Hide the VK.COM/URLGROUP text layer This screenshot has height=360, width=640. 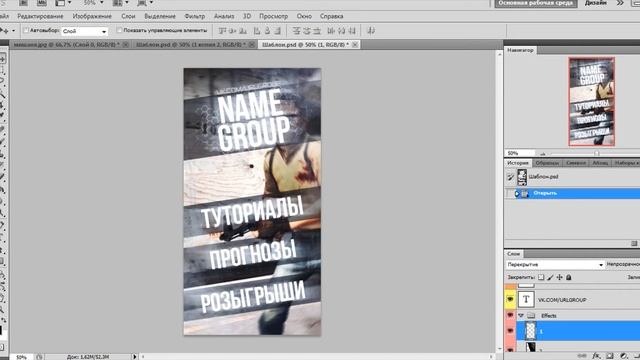click(510, 300)
